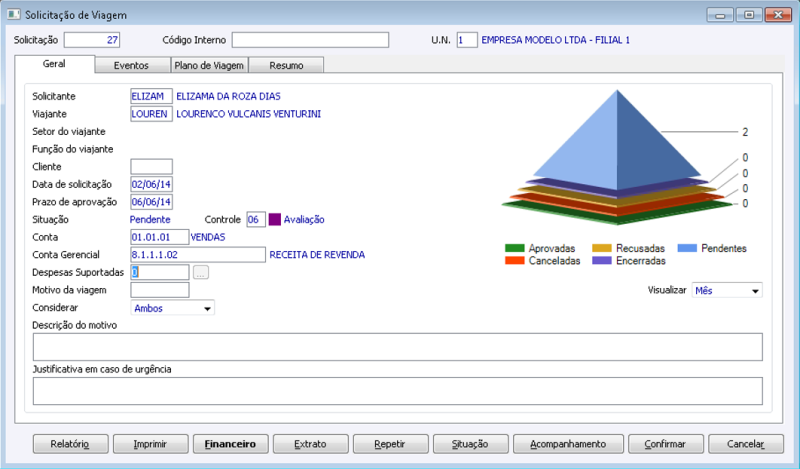Screen dimensions: 800x469
Task: Focus the Código Interno field
Action: 310,40
